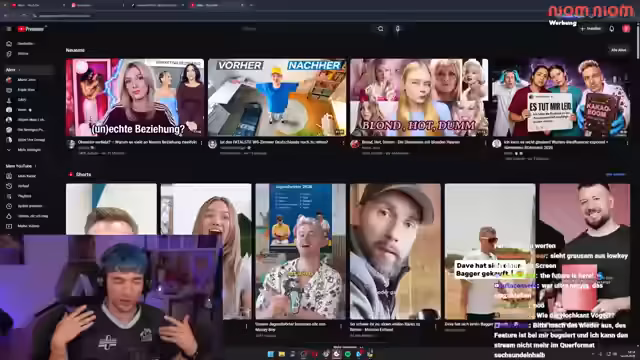Click the YouTube Premium logo

point(31,29)
